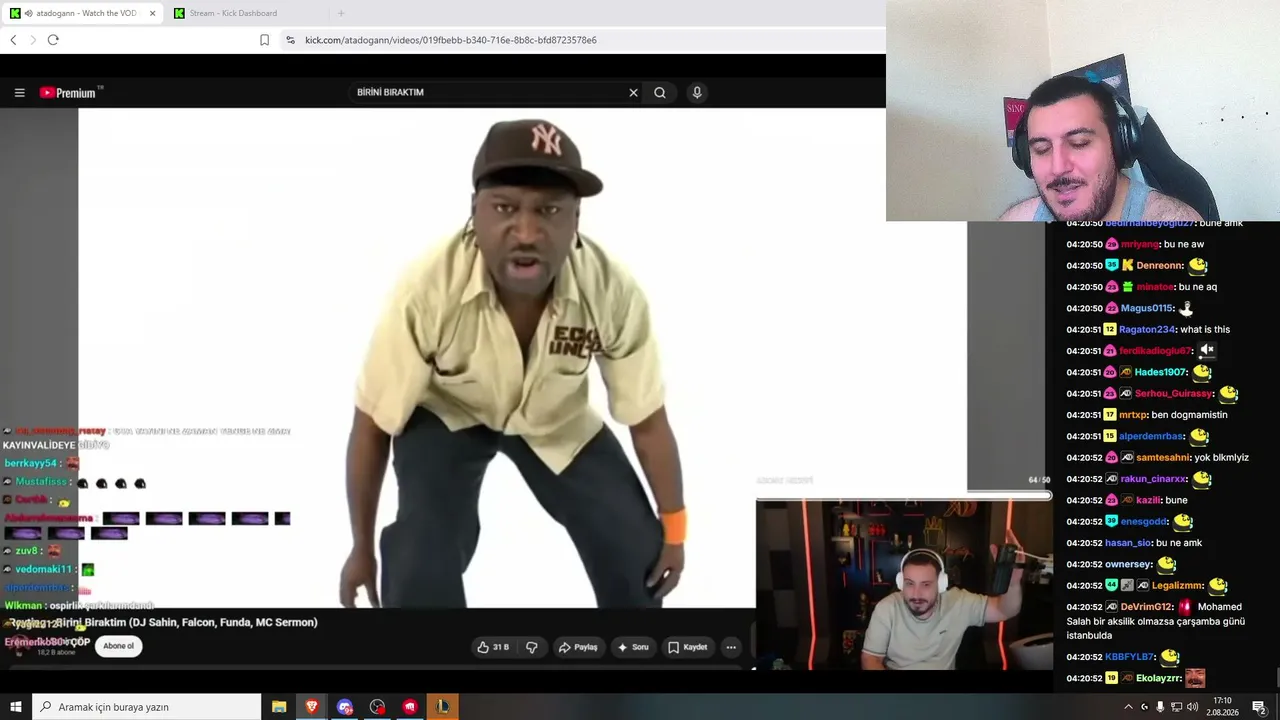Image resolution: width=1280 pixels, height=720 pixels.
Task: Click username Legalizmm in chat
Action: (1177, 585)
